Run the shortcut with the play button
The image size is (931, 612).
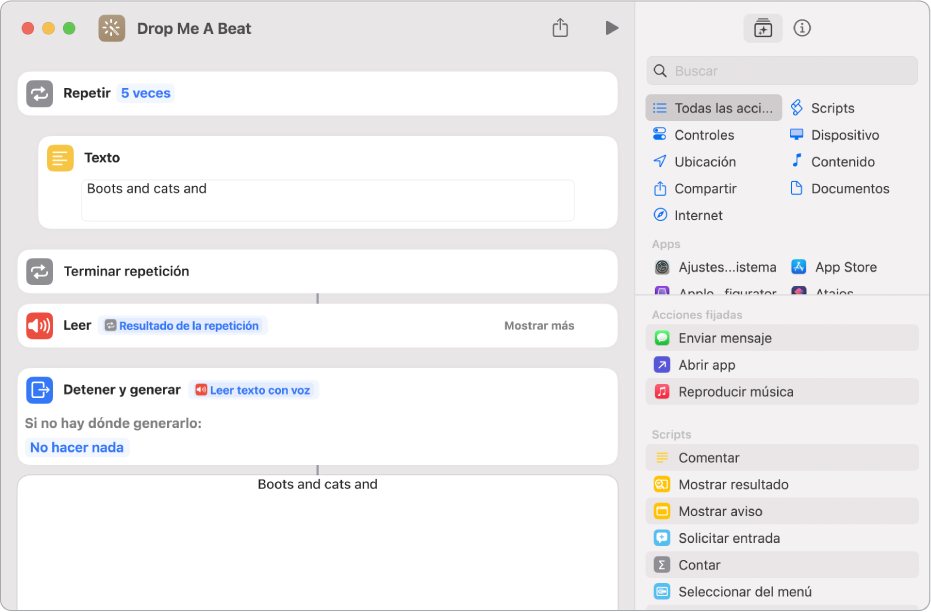click(612, 28)
